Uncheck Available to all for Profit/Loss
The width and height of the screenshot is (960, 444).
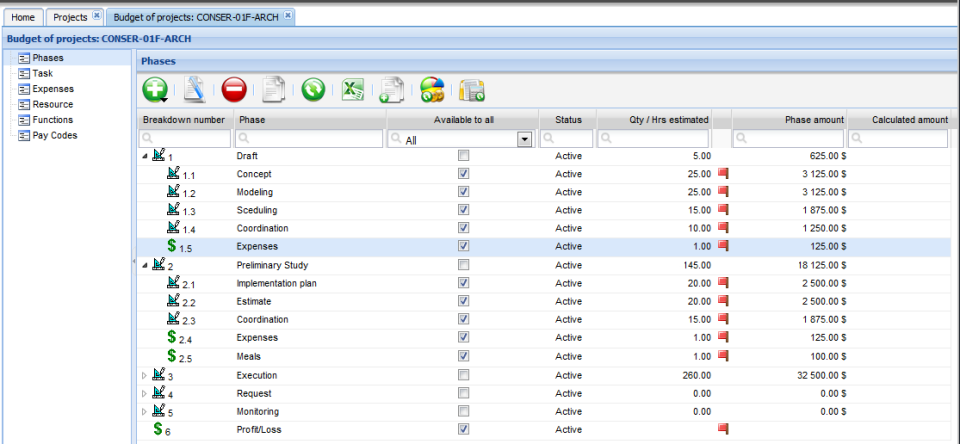463,428
